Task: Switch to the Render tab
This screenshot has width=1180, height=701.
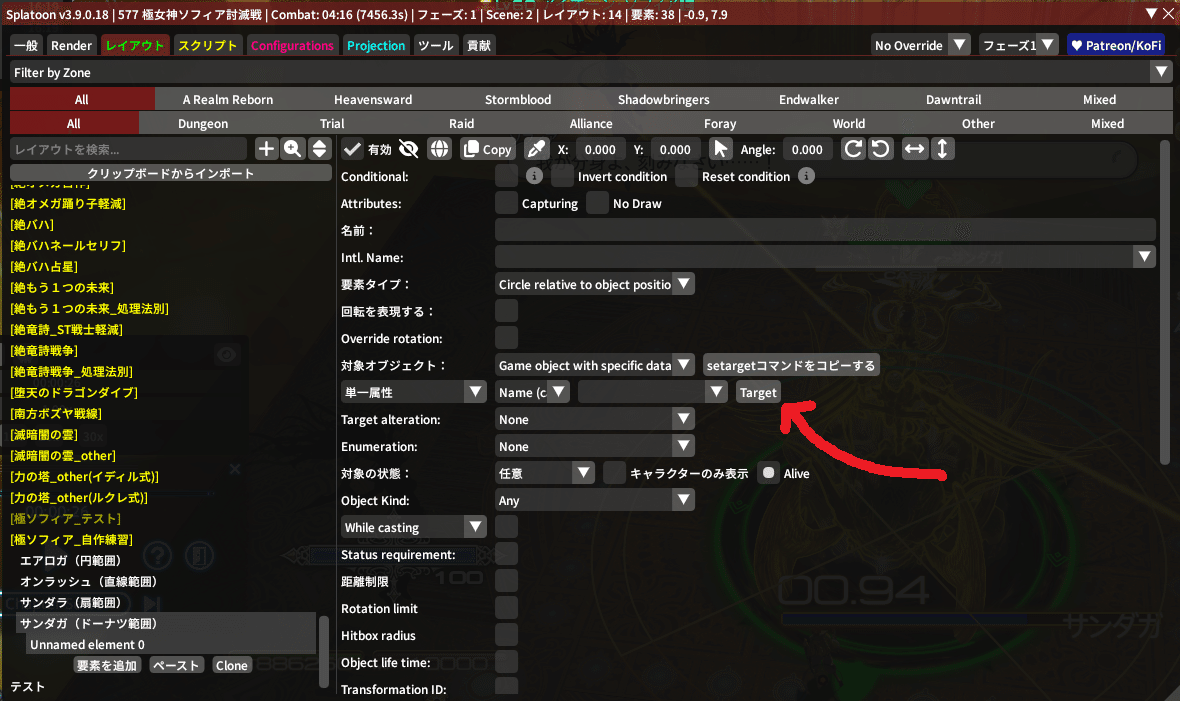Action: 71,45
